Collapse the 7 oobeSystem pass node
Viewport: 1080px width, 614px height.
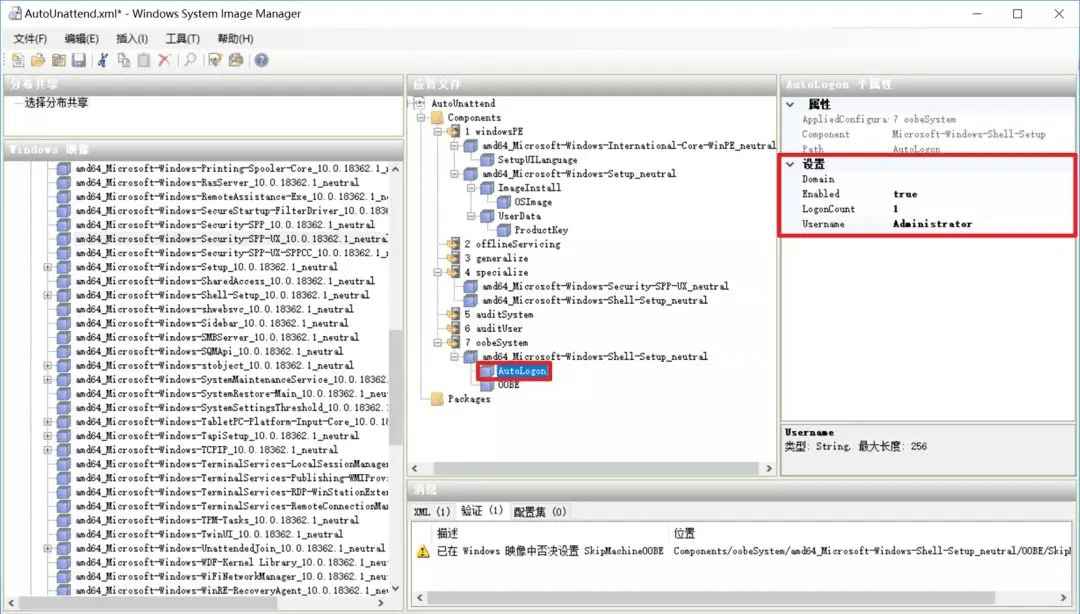(437, 343)
